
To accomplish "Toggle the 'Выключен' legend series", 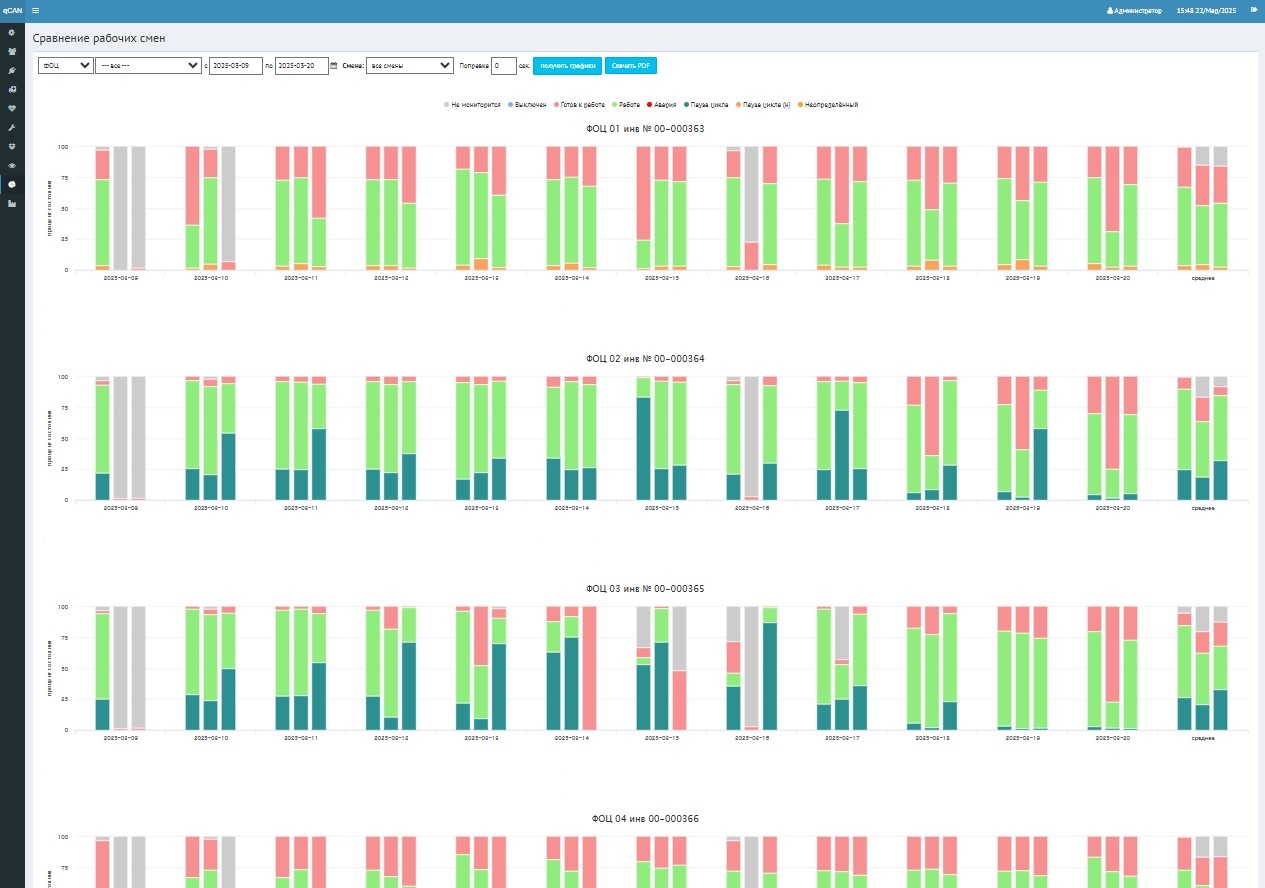I will click(527, 104).
